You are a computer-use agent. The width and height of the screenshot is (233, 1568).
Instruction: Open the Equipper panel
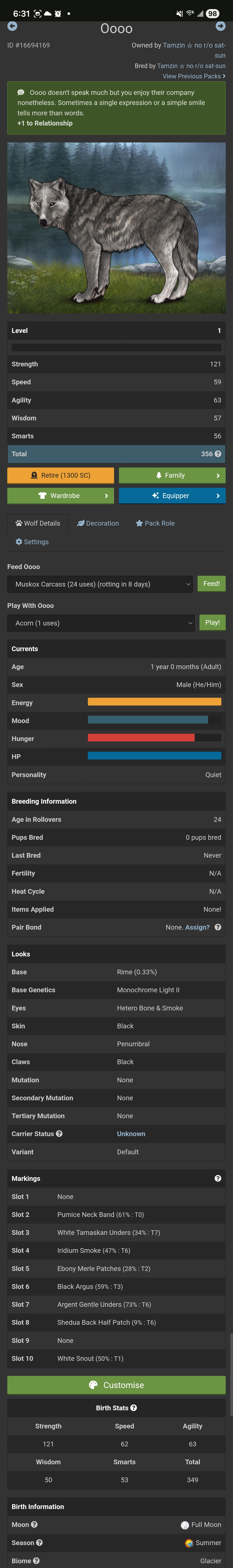pyautogui.click(x=172, y=496)
